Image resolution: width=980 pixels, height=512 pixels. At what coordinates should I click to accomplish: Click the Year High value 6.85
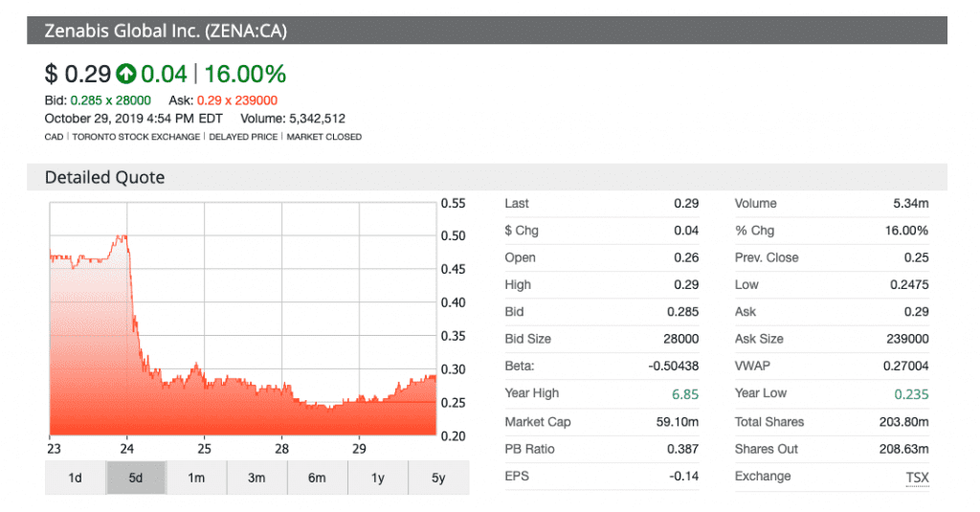click(685, 394)
